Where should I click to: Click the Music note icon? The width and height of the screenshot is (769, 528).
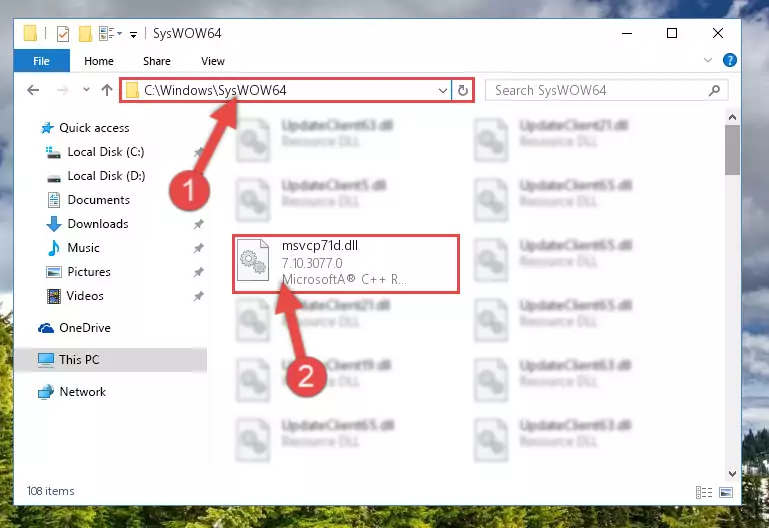[53, 248]
